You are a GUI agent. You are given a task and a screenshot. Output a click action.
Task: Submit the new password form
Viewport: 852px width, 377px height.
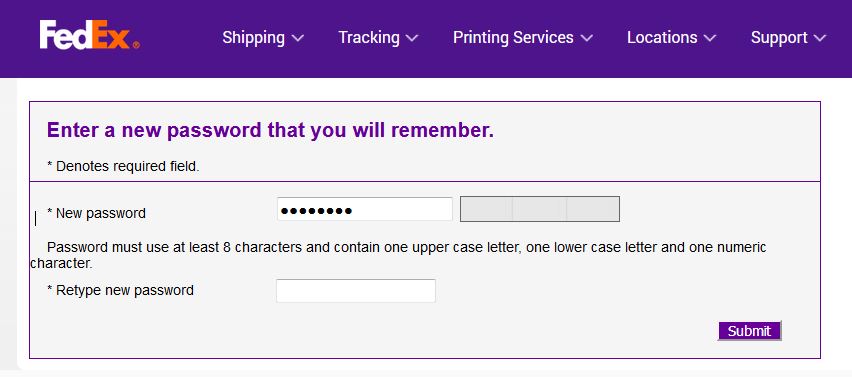749,331
